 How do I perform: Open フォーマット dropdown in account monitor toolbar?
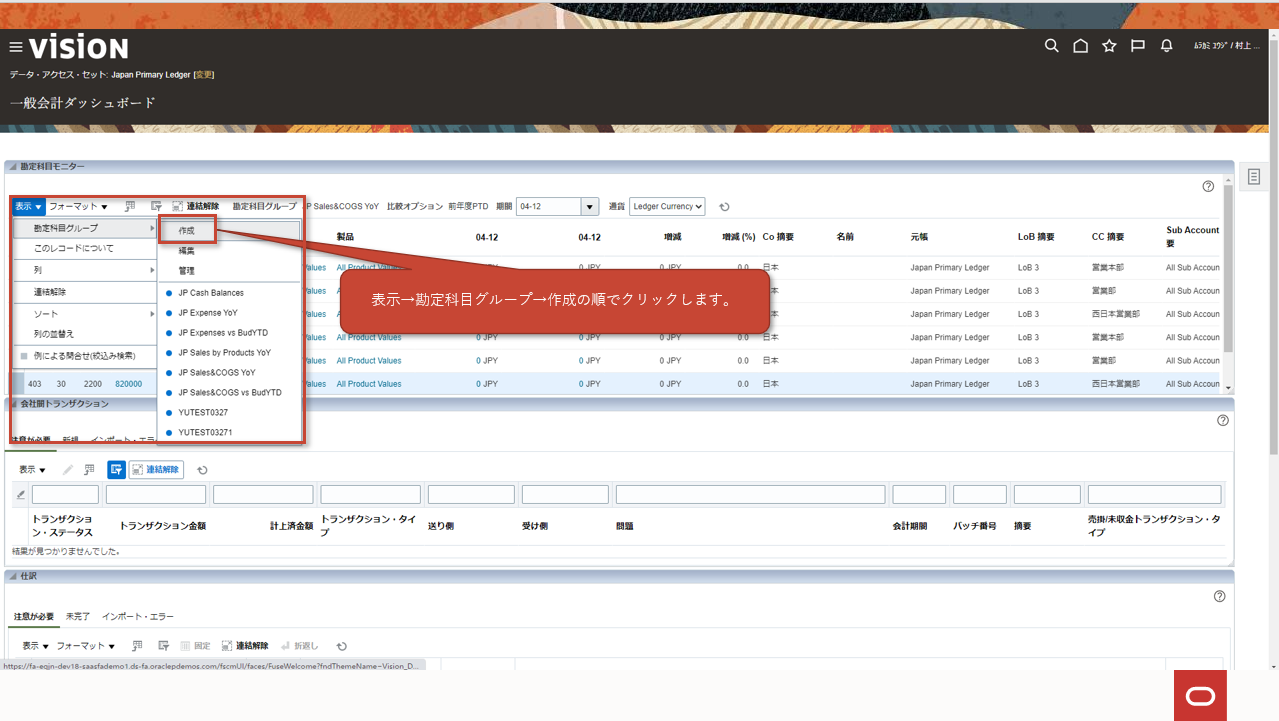pos(78,207)
